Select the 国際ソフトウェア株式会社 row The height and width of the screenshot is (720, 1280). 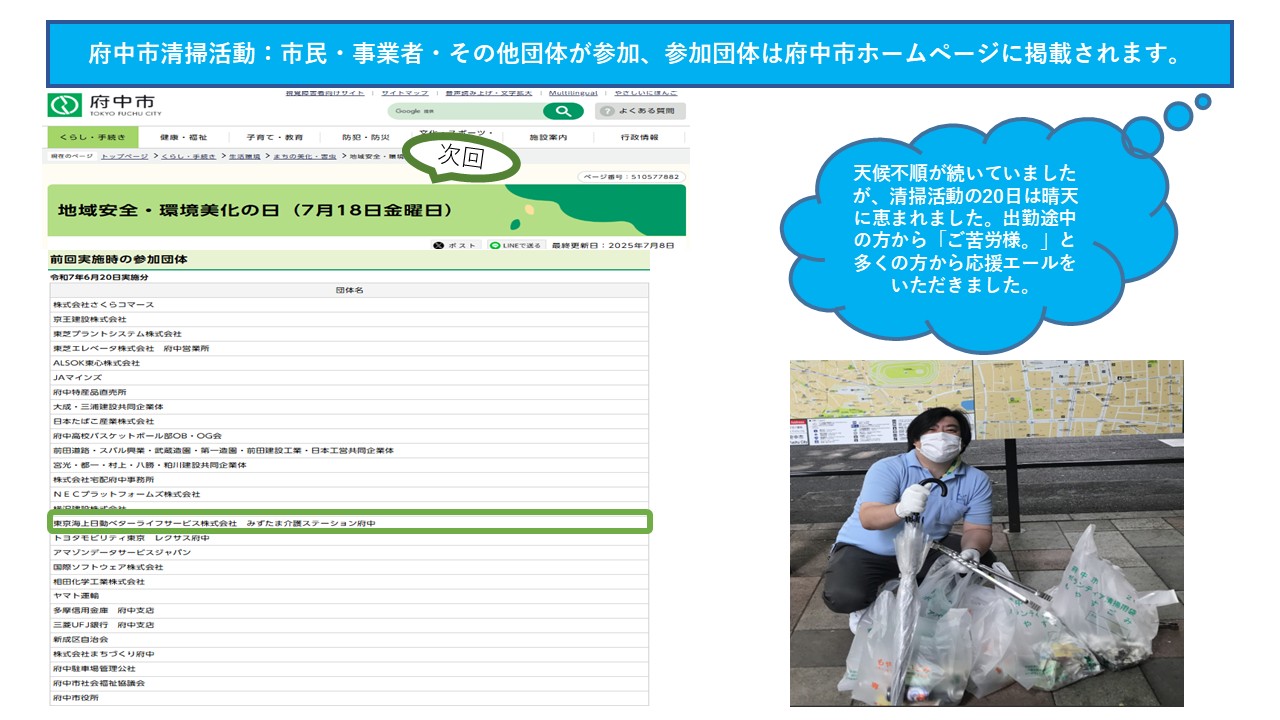(x=350, y=567)
